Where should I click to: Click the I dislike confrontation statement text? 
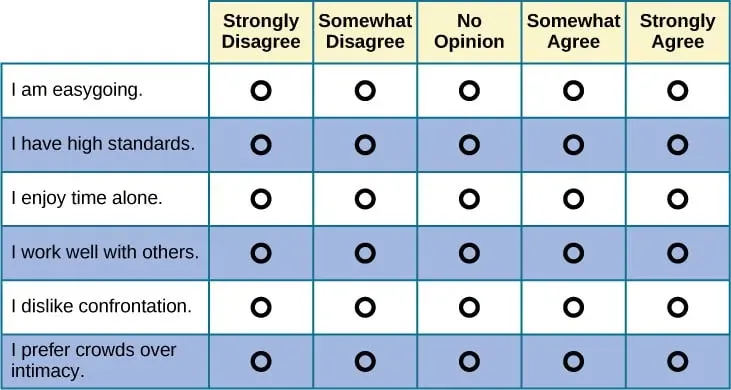[x=102, y=307]
